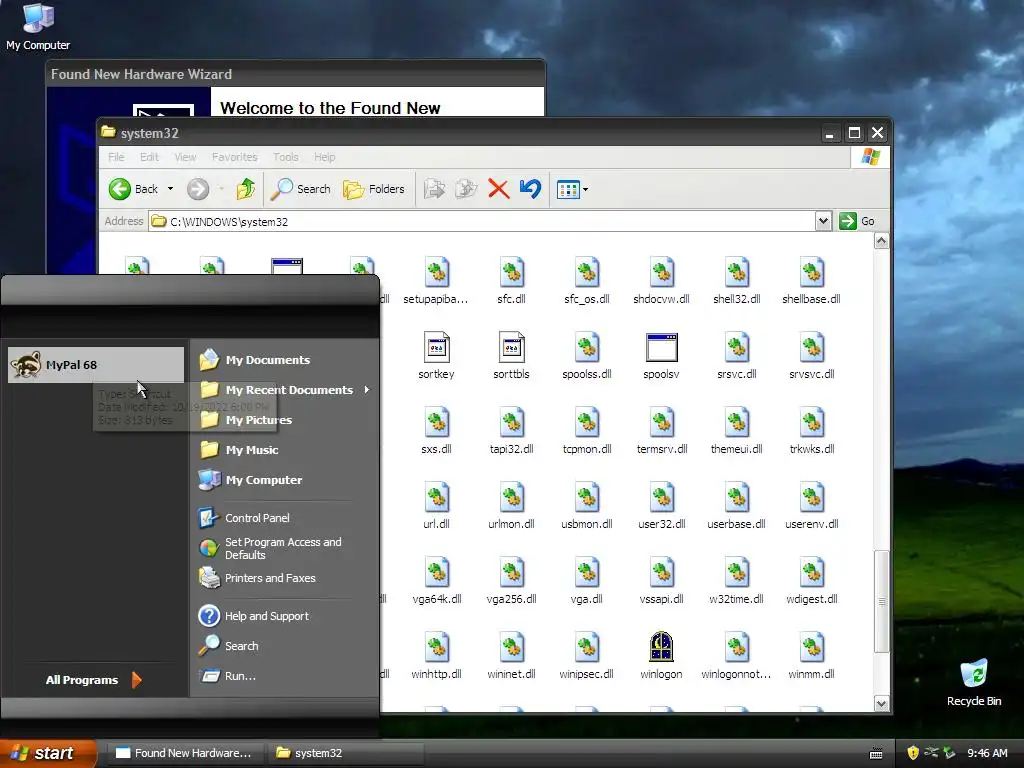This screenshot has width=1024, height=768.
Task: Go up one folder level
Action: point(246,189)
